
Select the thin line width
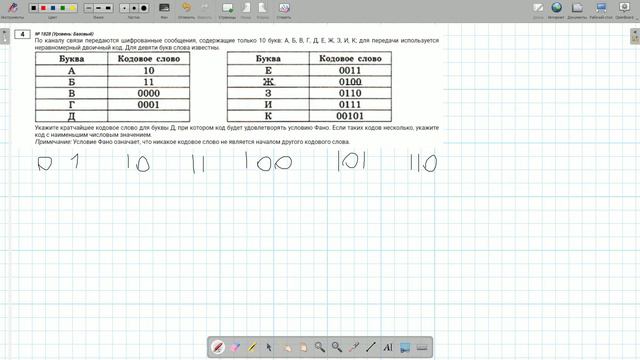click(89, 8)
